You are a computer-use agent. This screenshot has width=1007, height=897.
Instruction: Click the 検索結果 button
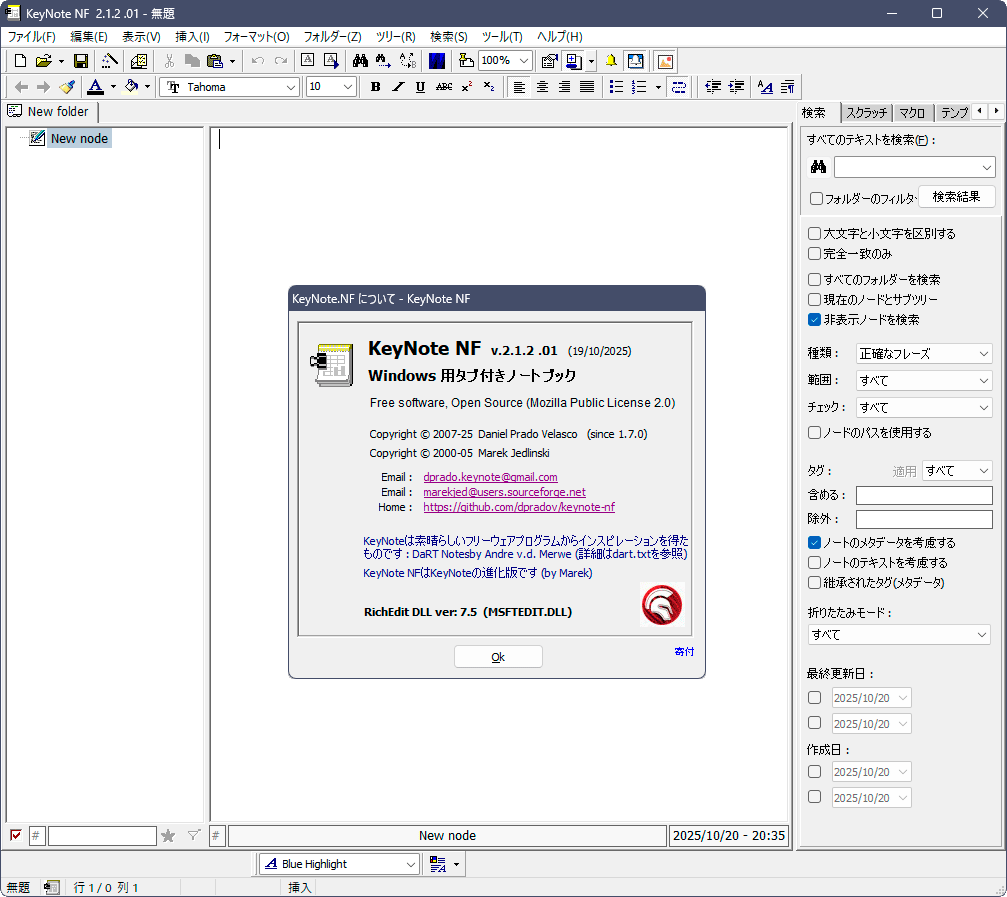tap(956, 197)
